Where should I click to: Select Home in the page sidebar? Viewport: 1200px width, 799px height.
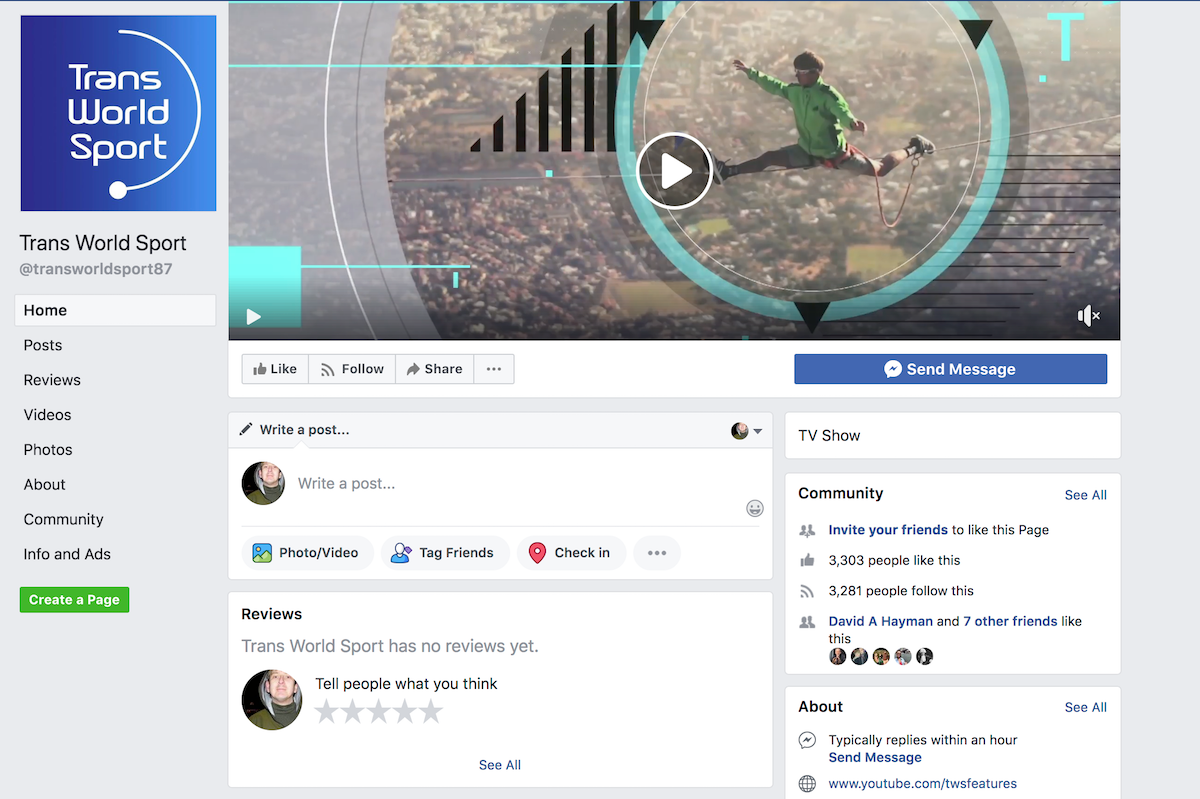coord(115,310)
